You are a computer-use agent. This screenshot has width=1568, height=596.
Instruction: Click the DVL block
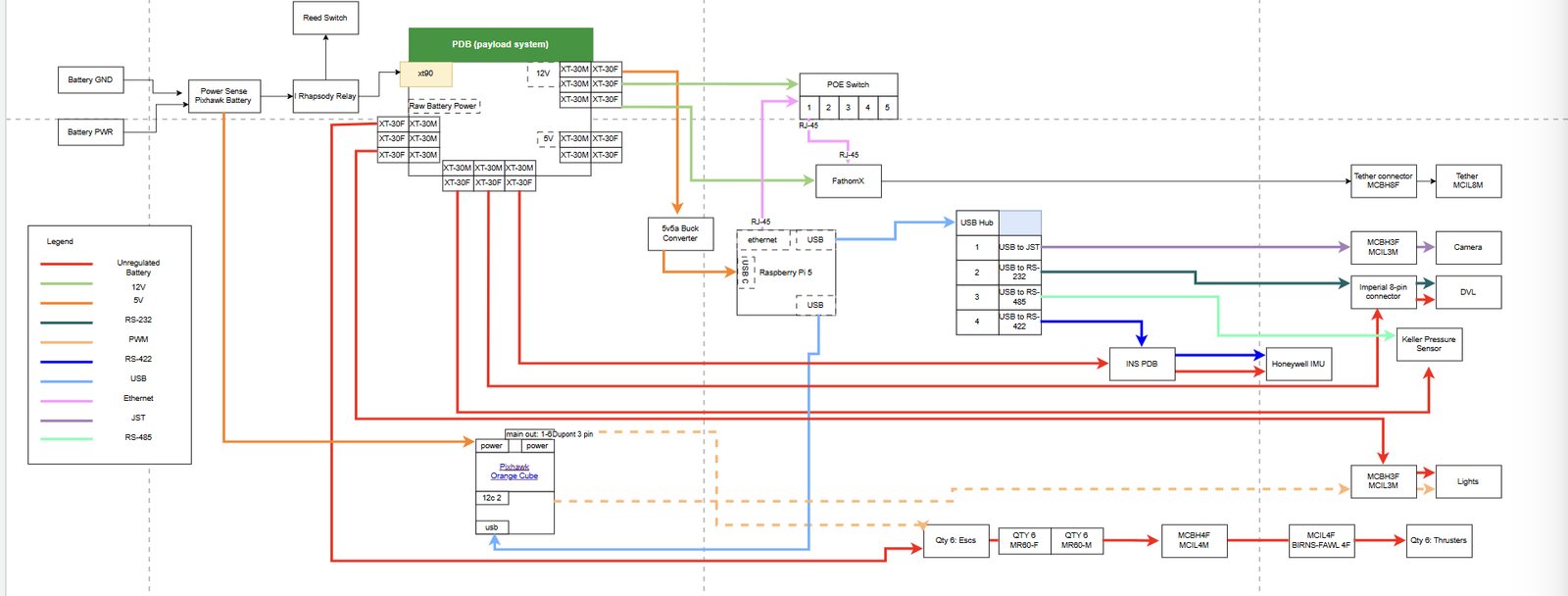pyautogui.click(x=1468, y=292)
